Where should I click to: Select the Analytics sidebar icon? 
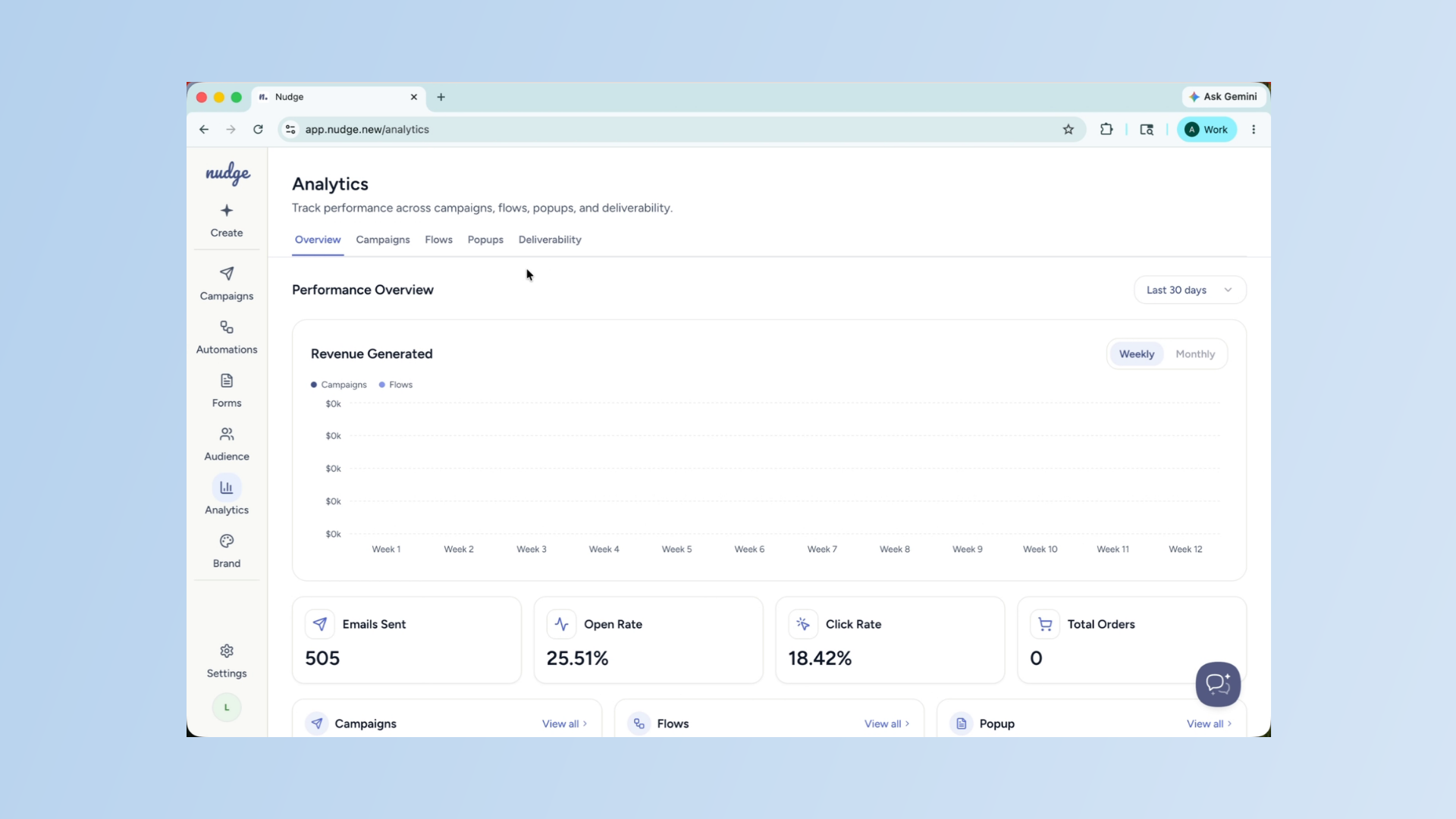(227, 488)
